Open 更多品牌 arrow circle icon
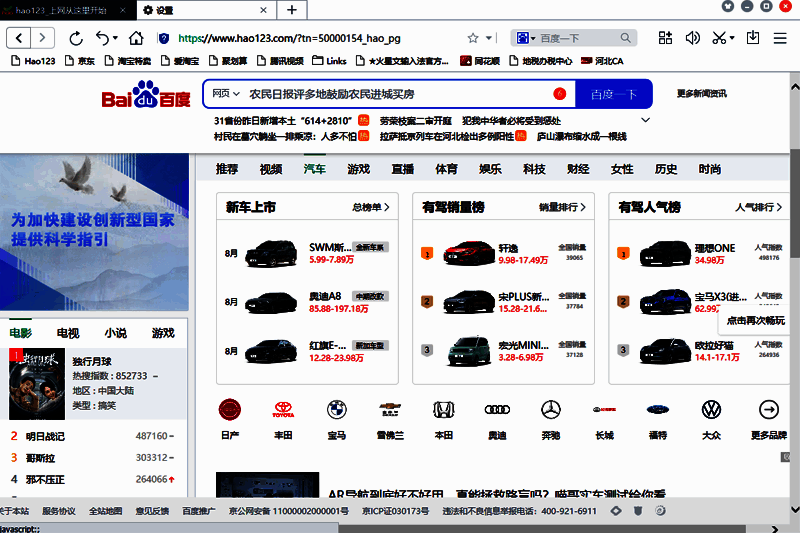The height and width of the screenshot is (533, 800). tap(769, 410)
